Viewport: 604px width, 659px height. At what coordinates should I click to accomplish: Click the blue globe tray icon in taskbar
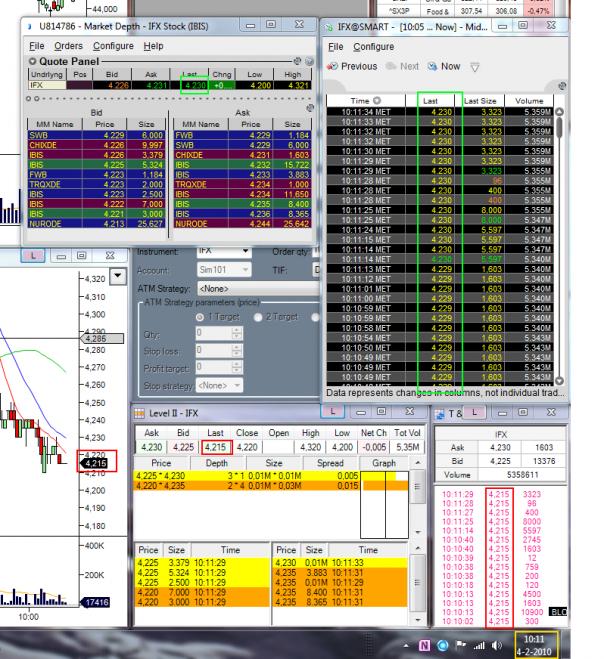pos(443,645)
